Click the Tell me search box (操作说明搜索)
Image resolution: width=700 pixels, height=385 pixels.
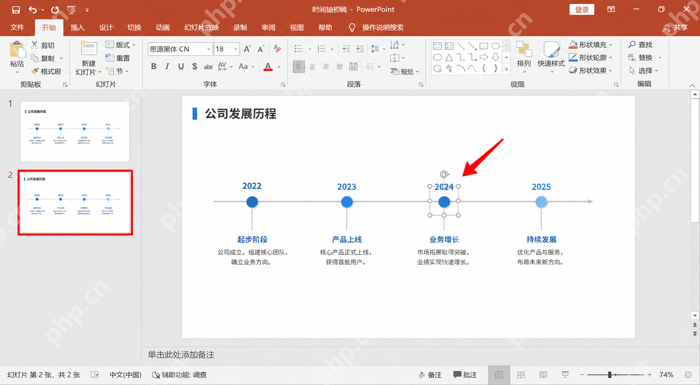click(376, 28)
